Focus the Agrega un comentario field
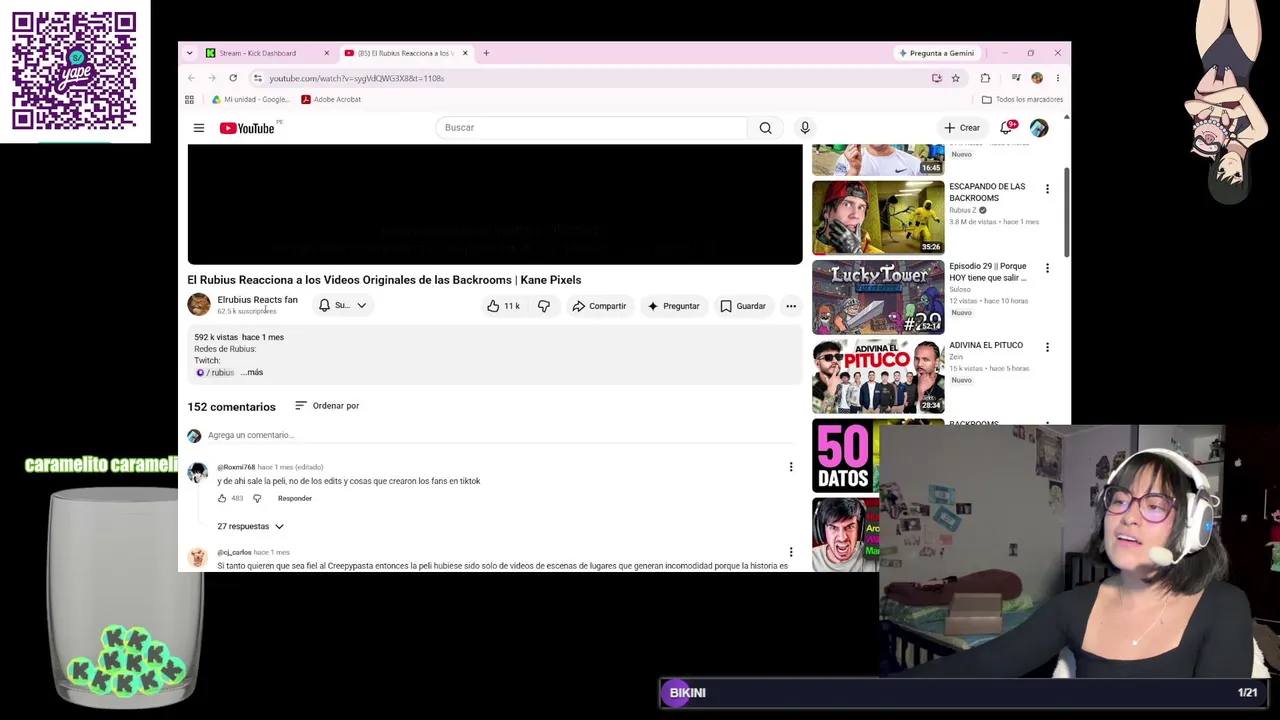This screenshot has height=720, width=1280. point(500,435)
